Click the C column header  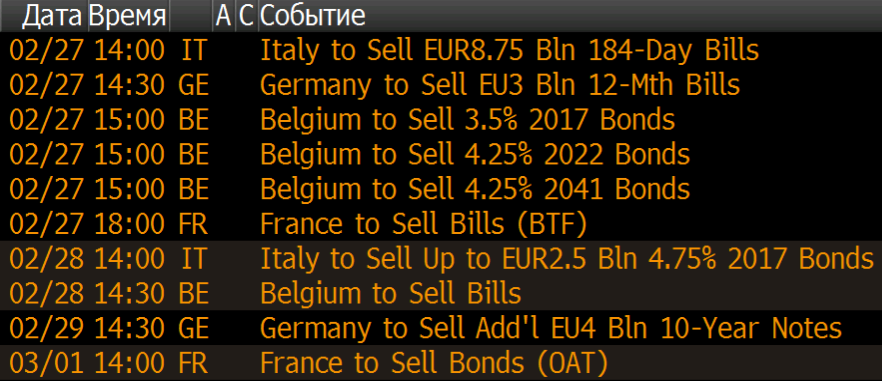coord(246,16)
